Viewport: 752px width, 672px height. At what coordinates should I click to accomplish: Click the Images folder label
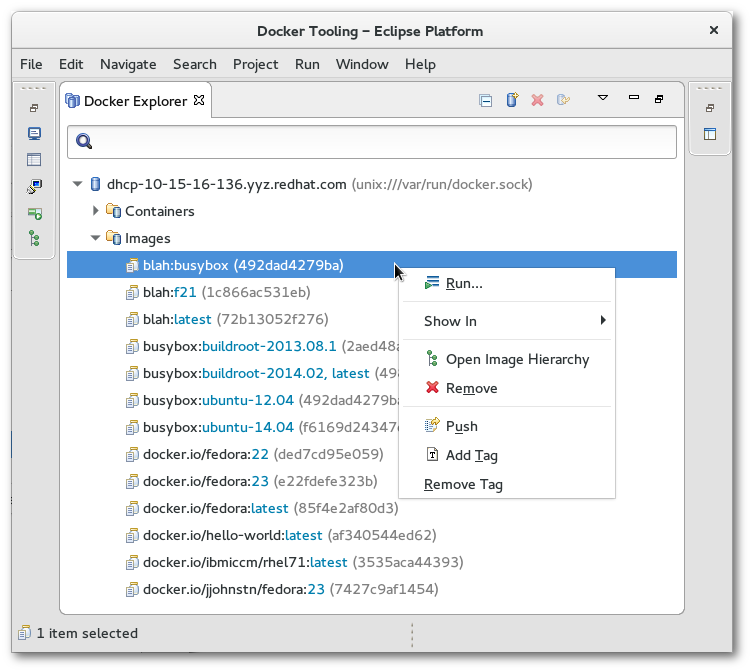148,238
